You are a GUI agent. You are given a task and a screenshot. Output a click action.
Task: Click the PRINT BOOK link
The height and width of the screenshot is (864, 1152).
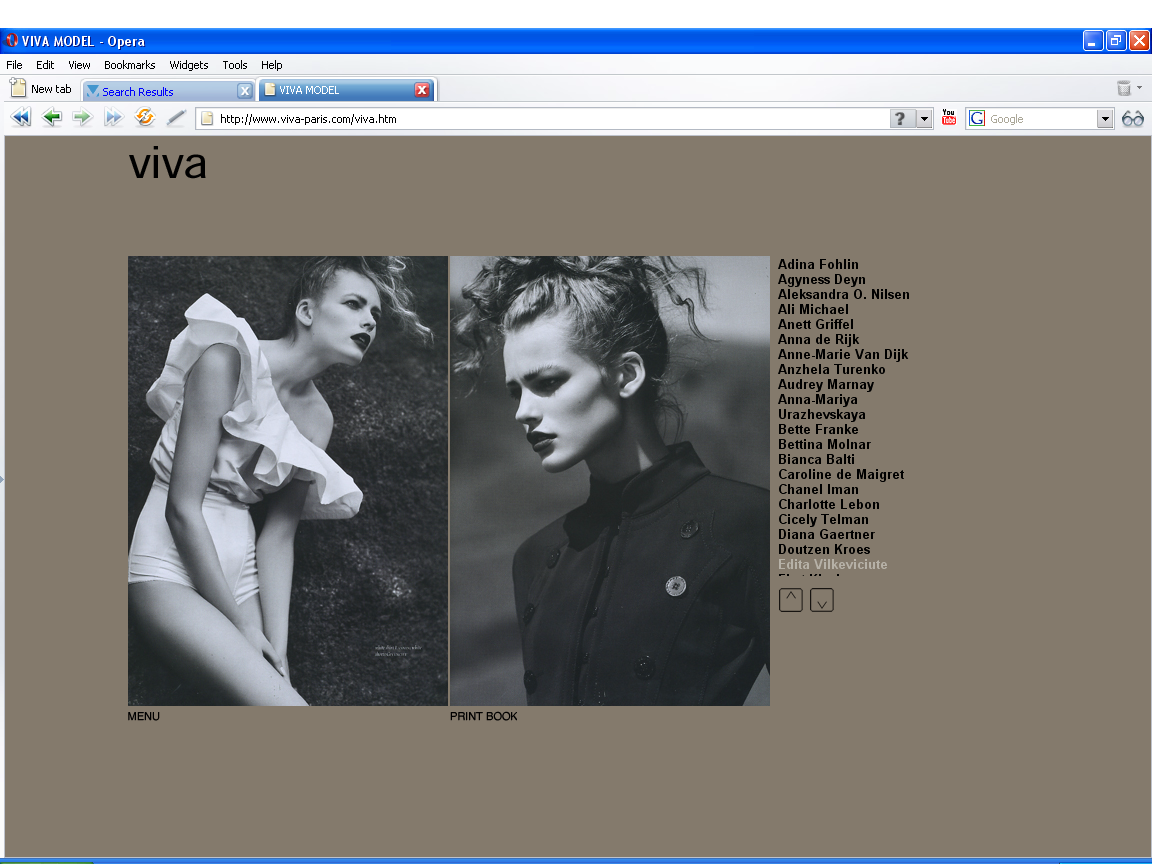[484, 716]
